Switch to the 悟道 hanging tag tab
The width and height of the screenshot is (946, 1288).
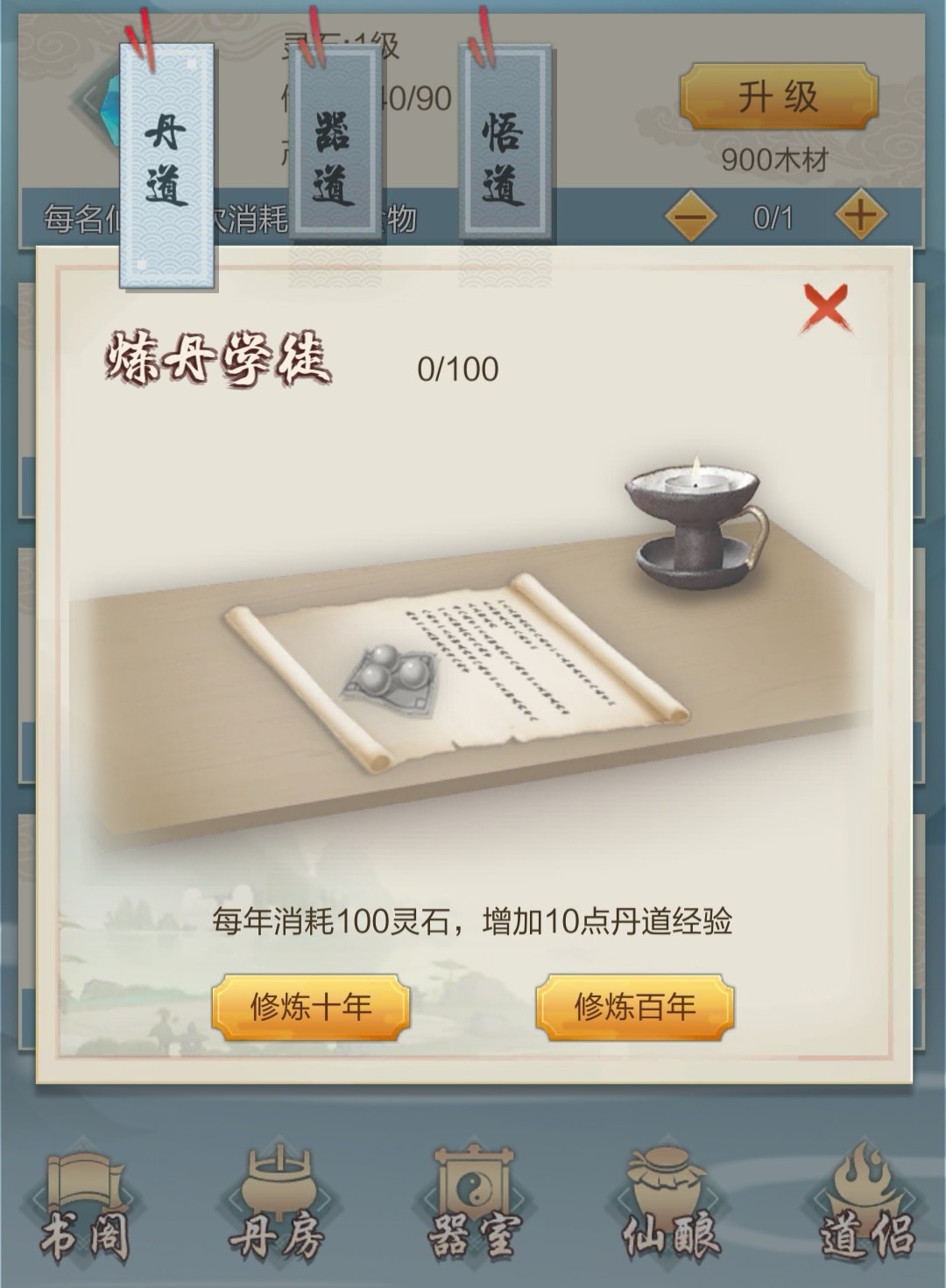tap(504, 144)
